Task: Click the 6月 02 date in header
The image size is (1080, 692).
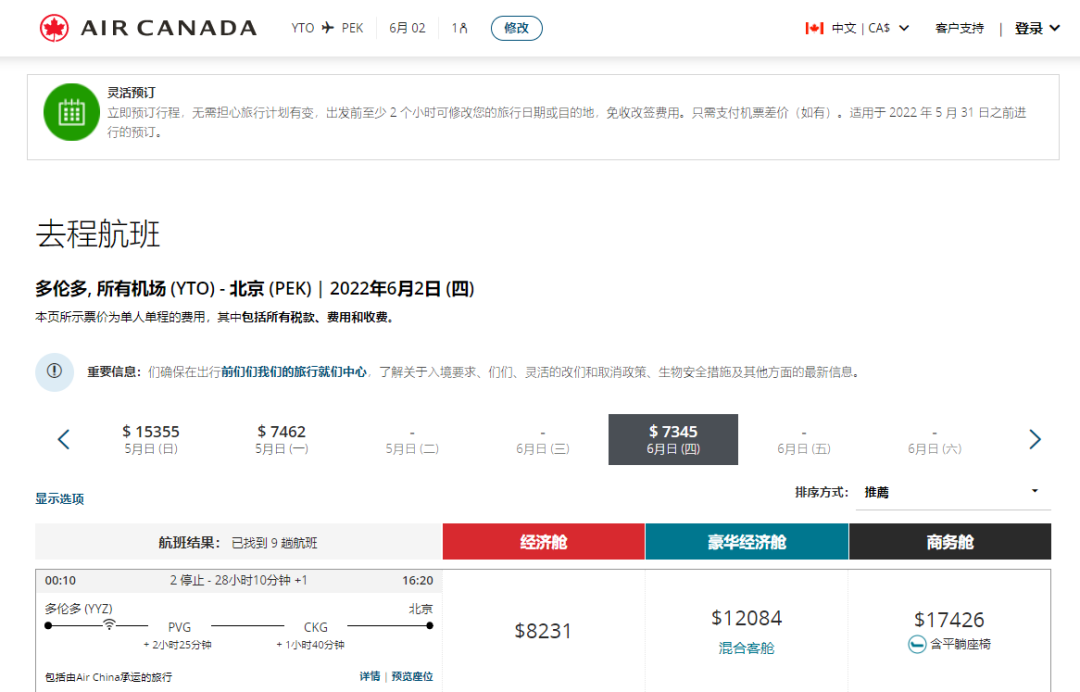Action: coord(407,28)
